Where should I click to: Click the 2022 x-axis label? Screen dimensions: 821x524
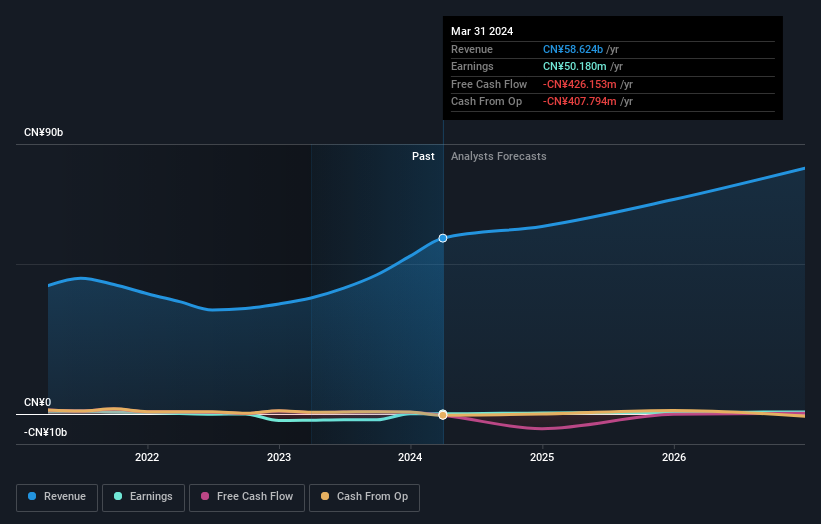[147, 457]
